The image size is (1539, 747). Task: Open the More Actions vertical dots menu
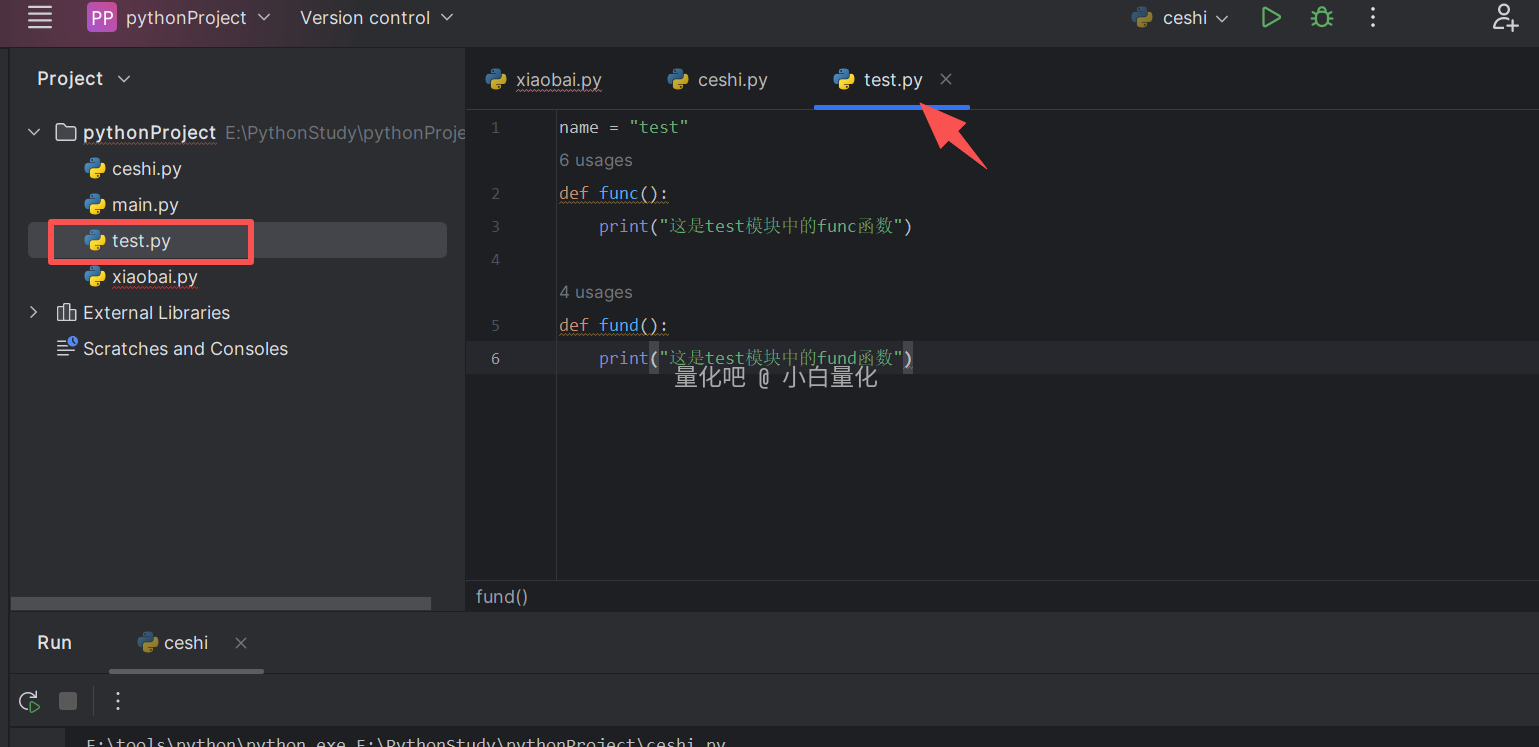[1373, 17]
